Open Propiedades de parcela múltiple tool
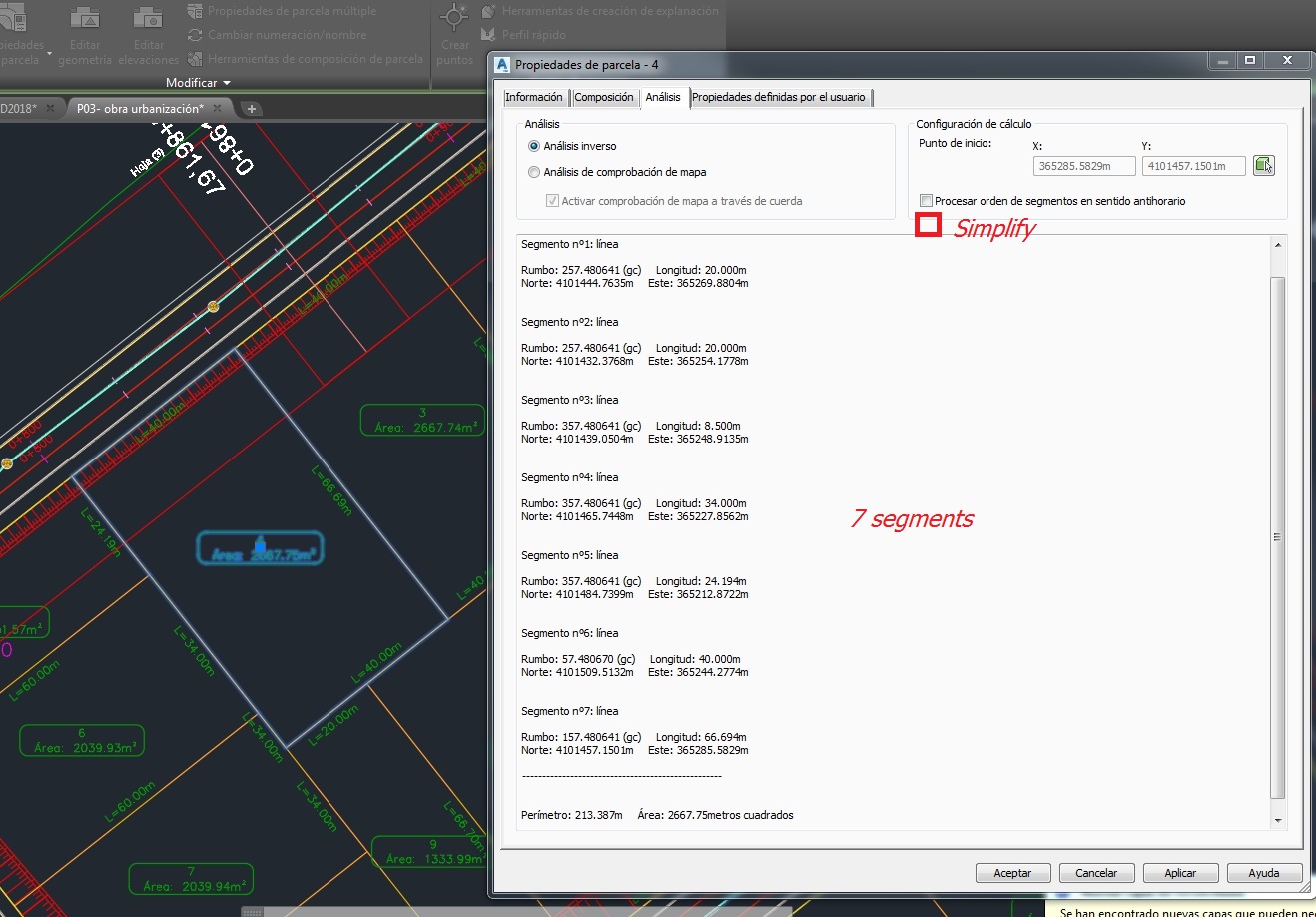 coord(282,11)
